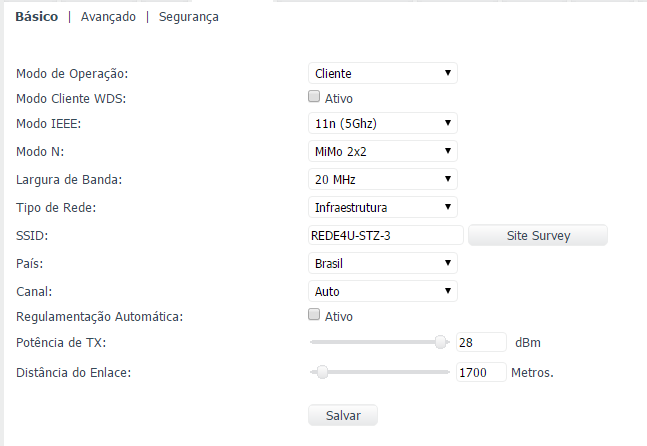Click the Distância do Enlace slider handle
647x446 pixels.
tap(322, 372)
